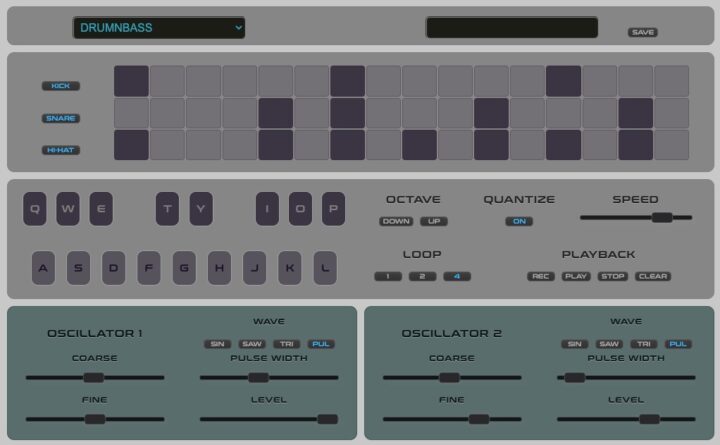Click the SPEED slider handle

tap(661, 217)
